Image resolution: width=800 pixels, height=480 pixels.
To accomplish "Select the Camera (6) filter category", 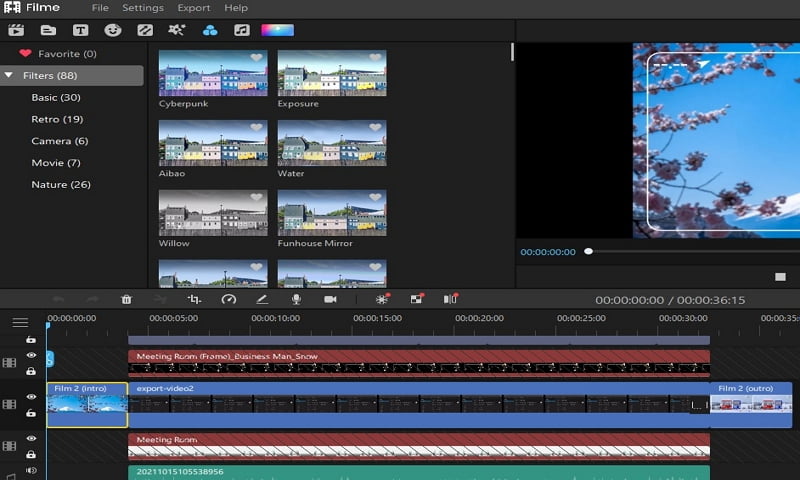I will [x=60, y=141].
